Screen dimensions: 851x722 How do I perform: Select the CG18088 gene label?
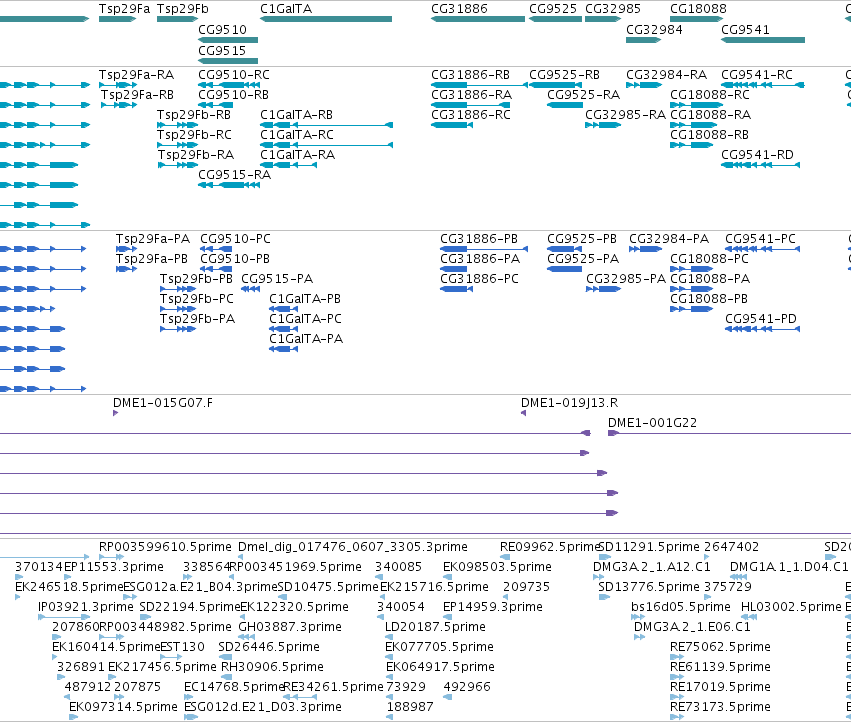pyautogui.click(x=698, y=9)
